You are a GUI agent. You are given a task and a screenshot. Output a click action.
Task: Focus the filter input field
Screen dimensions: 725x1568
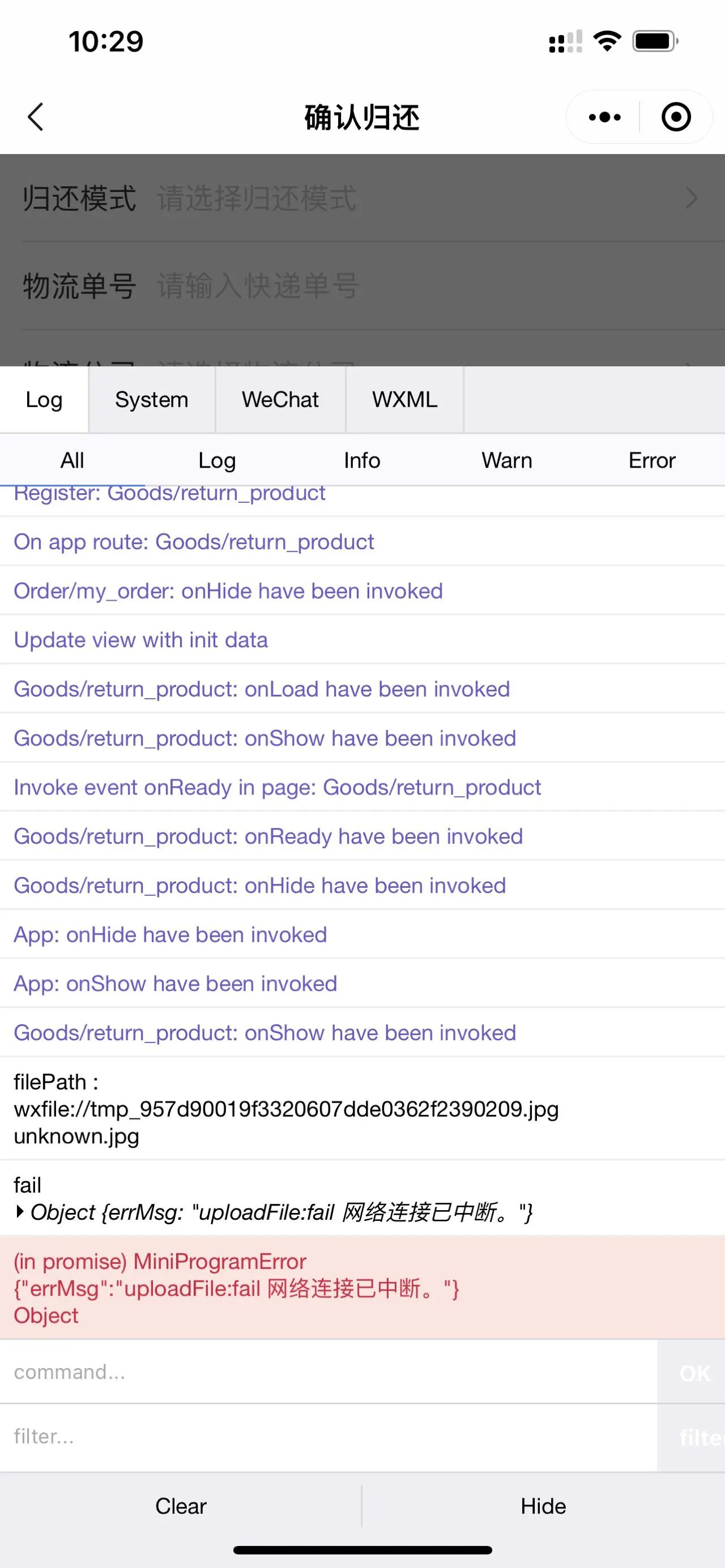point(329,1437)
